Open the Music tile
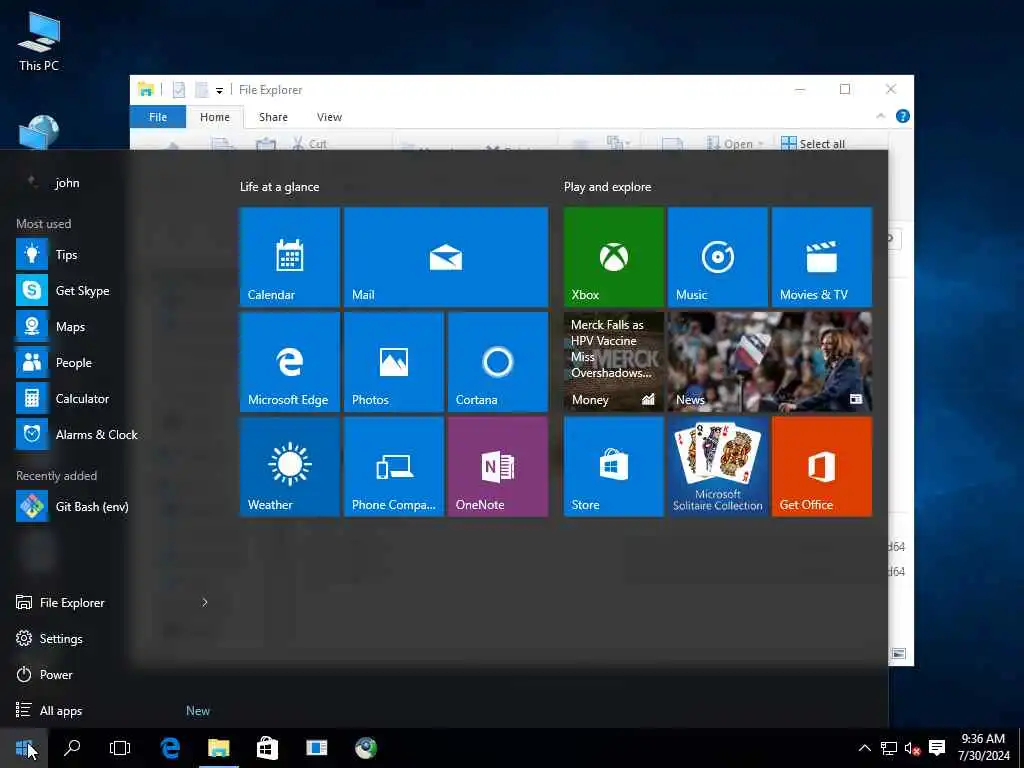Viewport: 1024px width, 768px height. click(717, 257)
